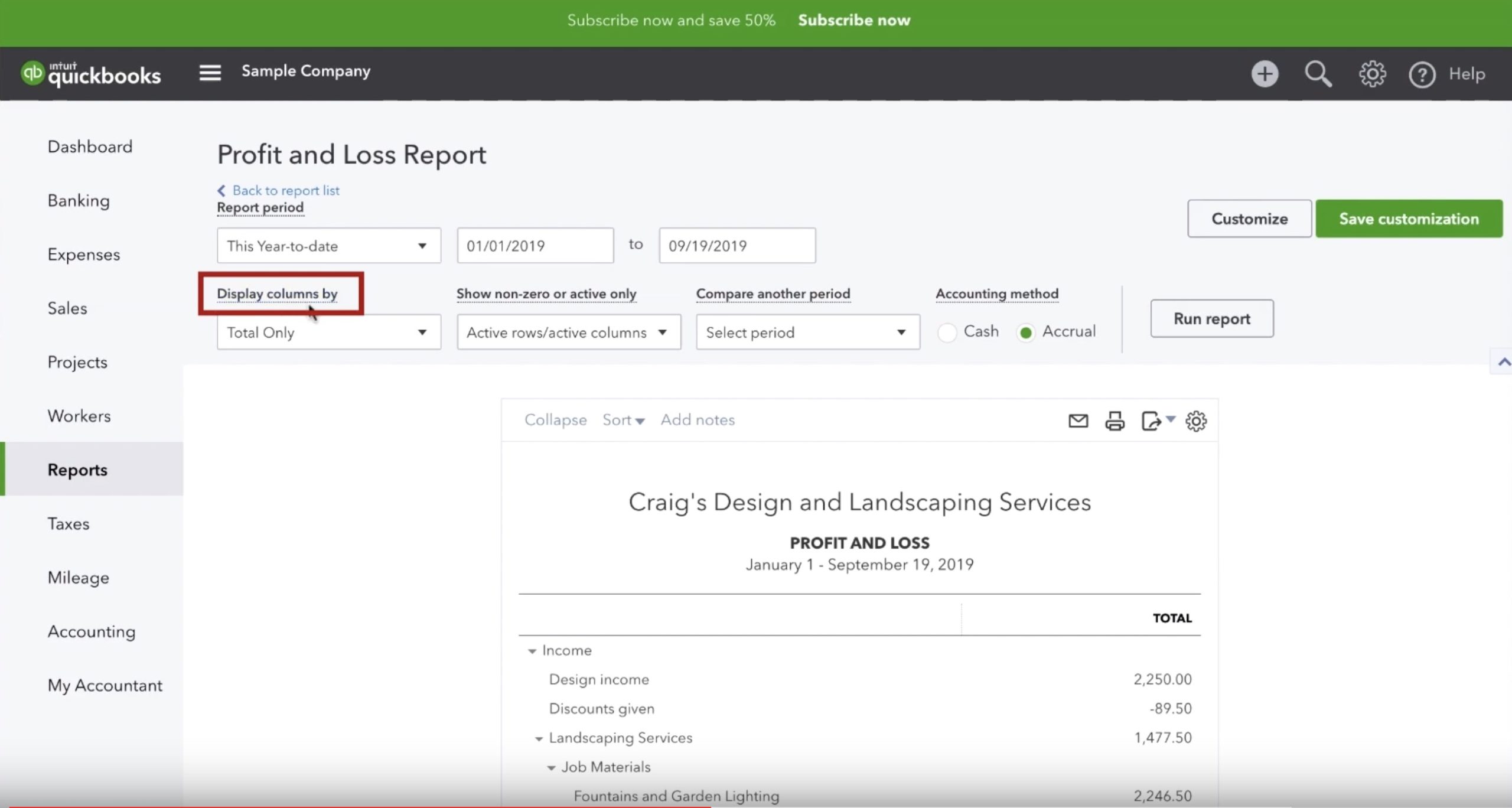Click the Sample Company name
The image size is (1512, 808).
[x=306, y=71]
